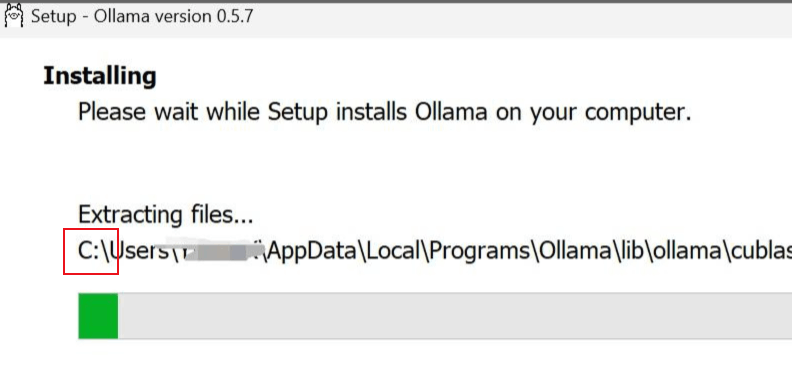Click the word 'Ollama' in the wait message
Image resolution: width=792 pixels, height=369 pixels.
[x=451, y=112]
